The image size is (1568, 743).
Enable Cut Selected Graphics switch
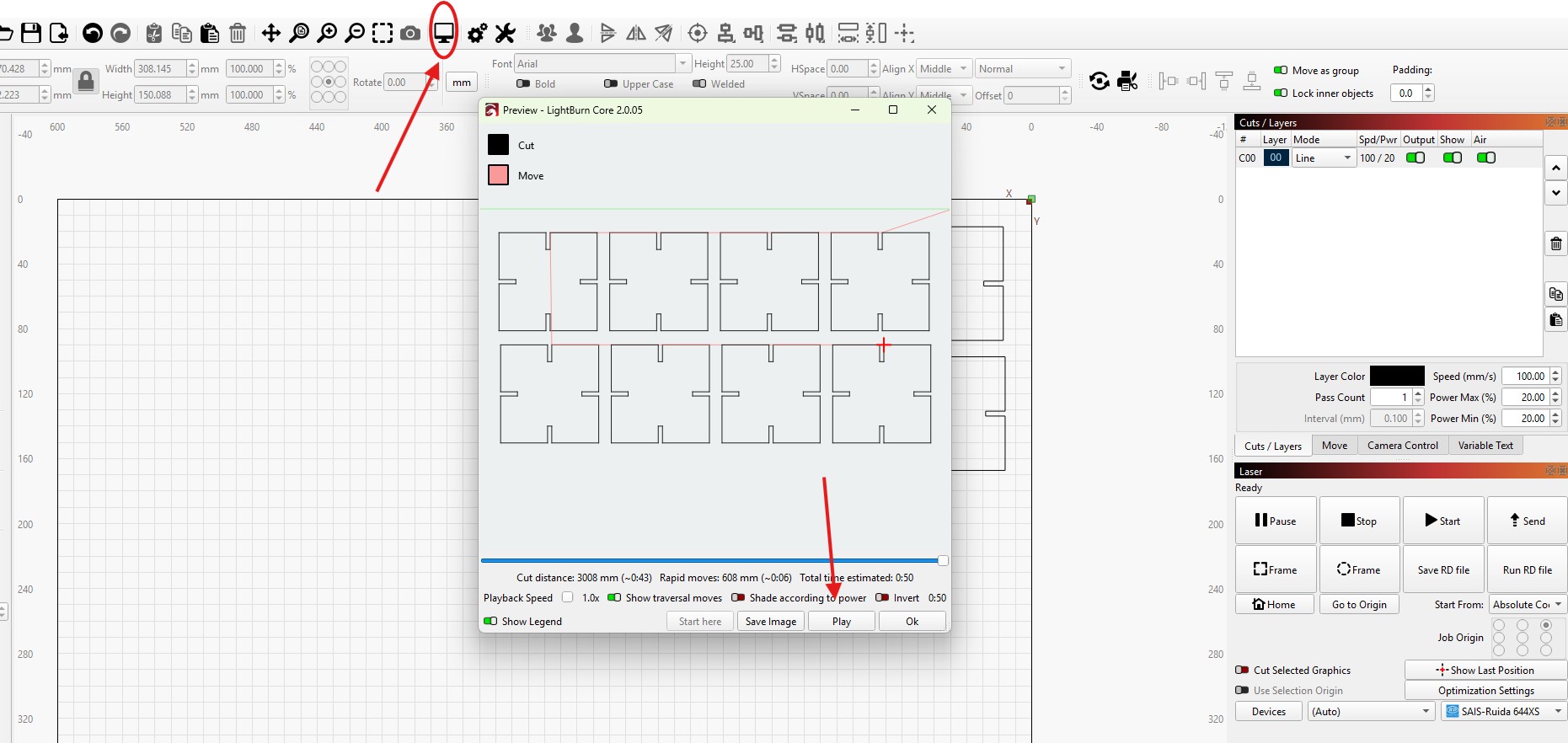[x=1242, y=670]
